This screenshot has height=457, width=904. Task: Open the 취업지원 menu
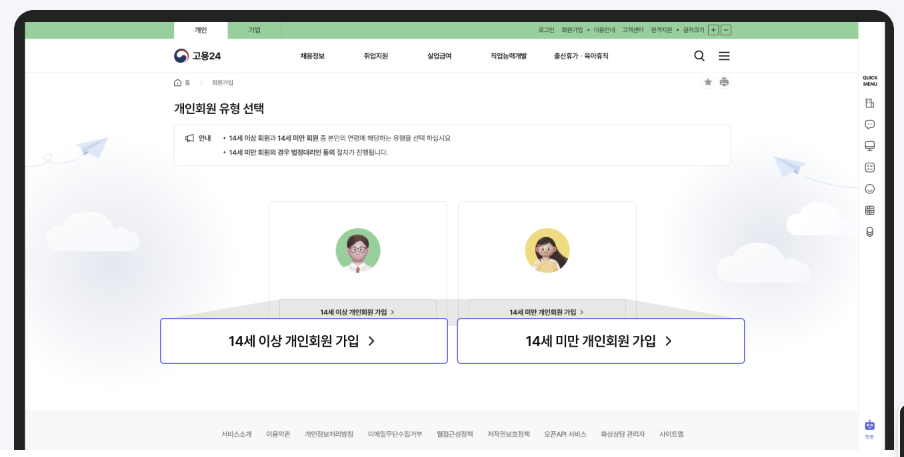pyautogui.click(x=376, y=56)
